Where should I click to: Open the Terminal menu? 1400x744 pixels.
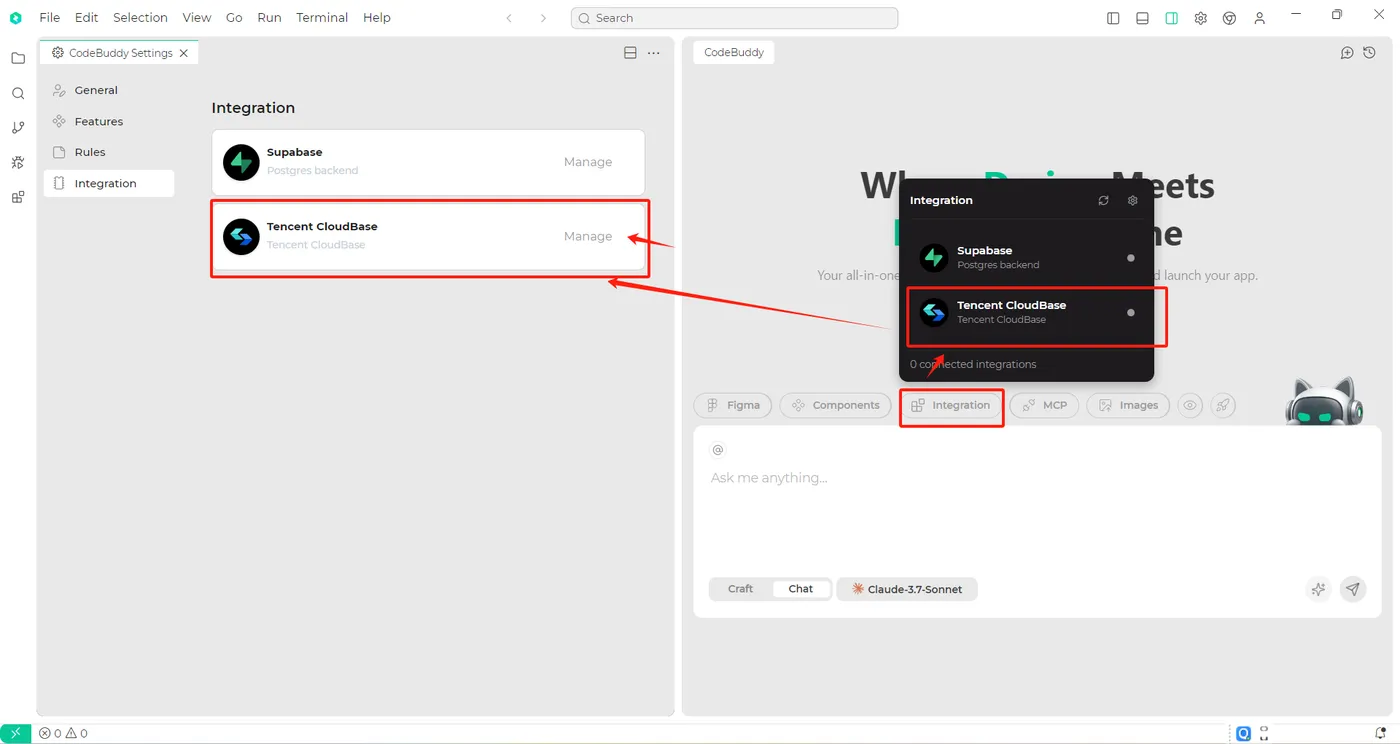tap(322, 18)
